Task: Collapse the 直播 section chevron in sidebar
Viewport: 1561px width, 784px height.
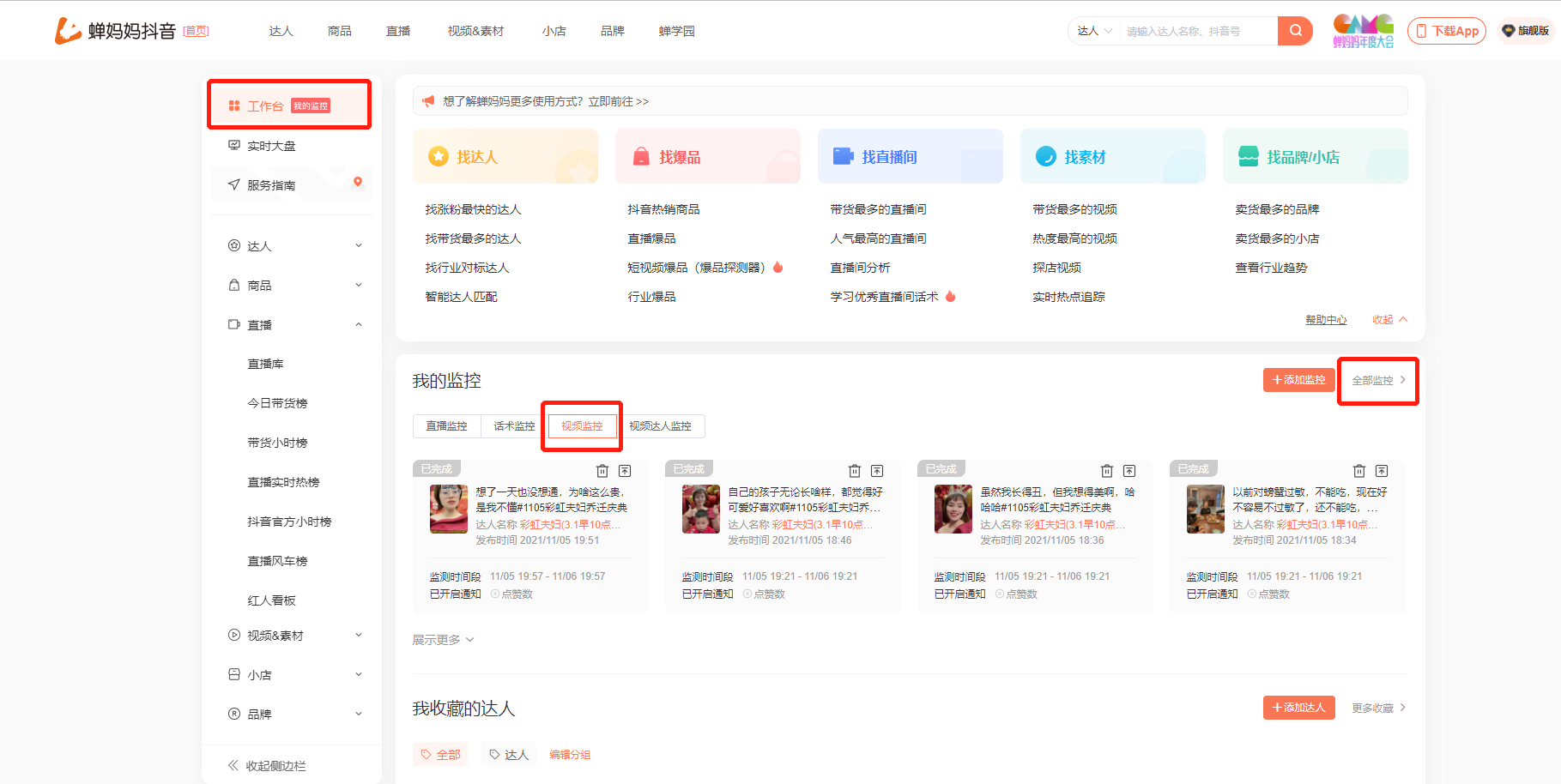Action: 359,325
